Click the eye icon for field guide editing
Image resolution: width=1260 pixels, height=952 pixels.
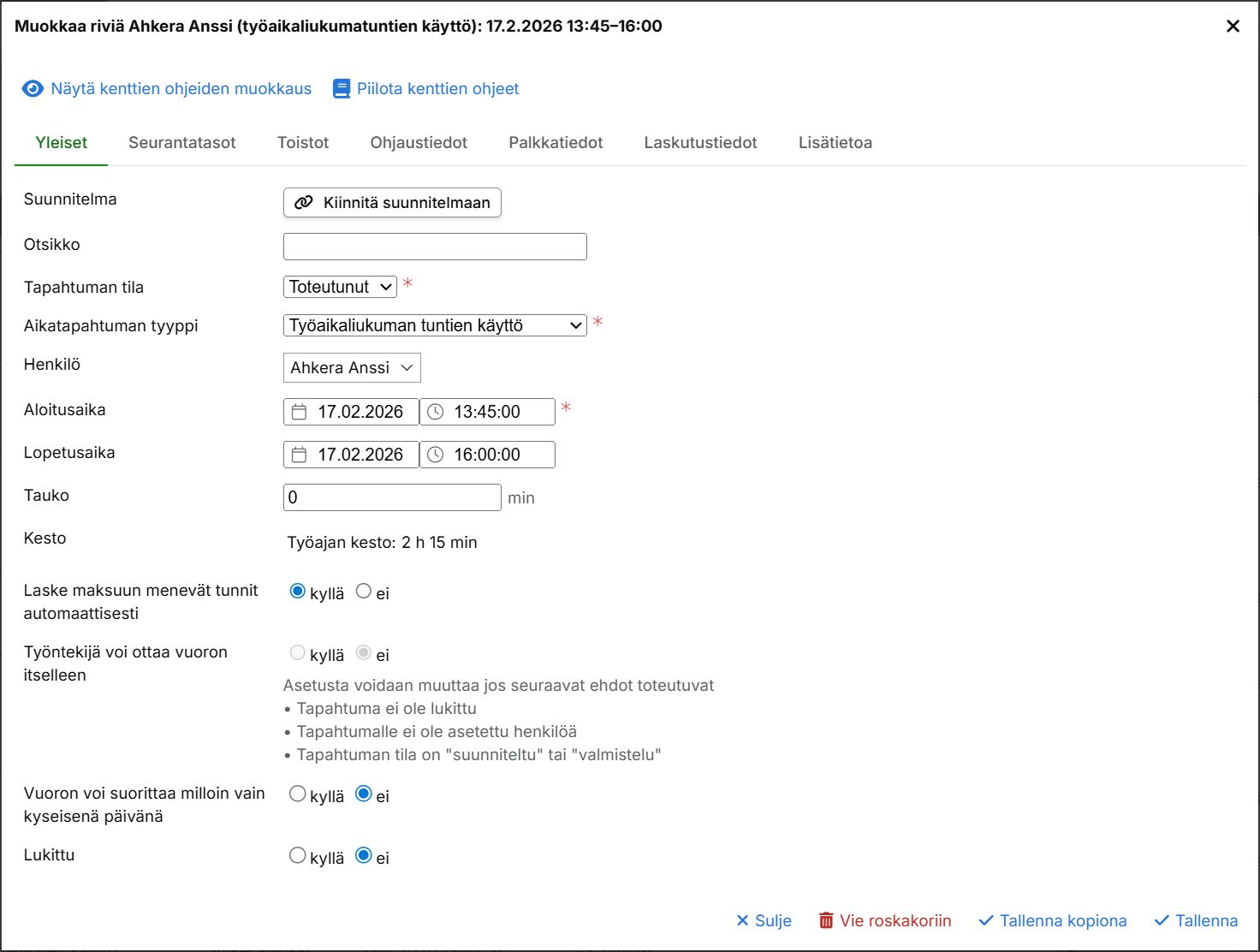point(33,89)
